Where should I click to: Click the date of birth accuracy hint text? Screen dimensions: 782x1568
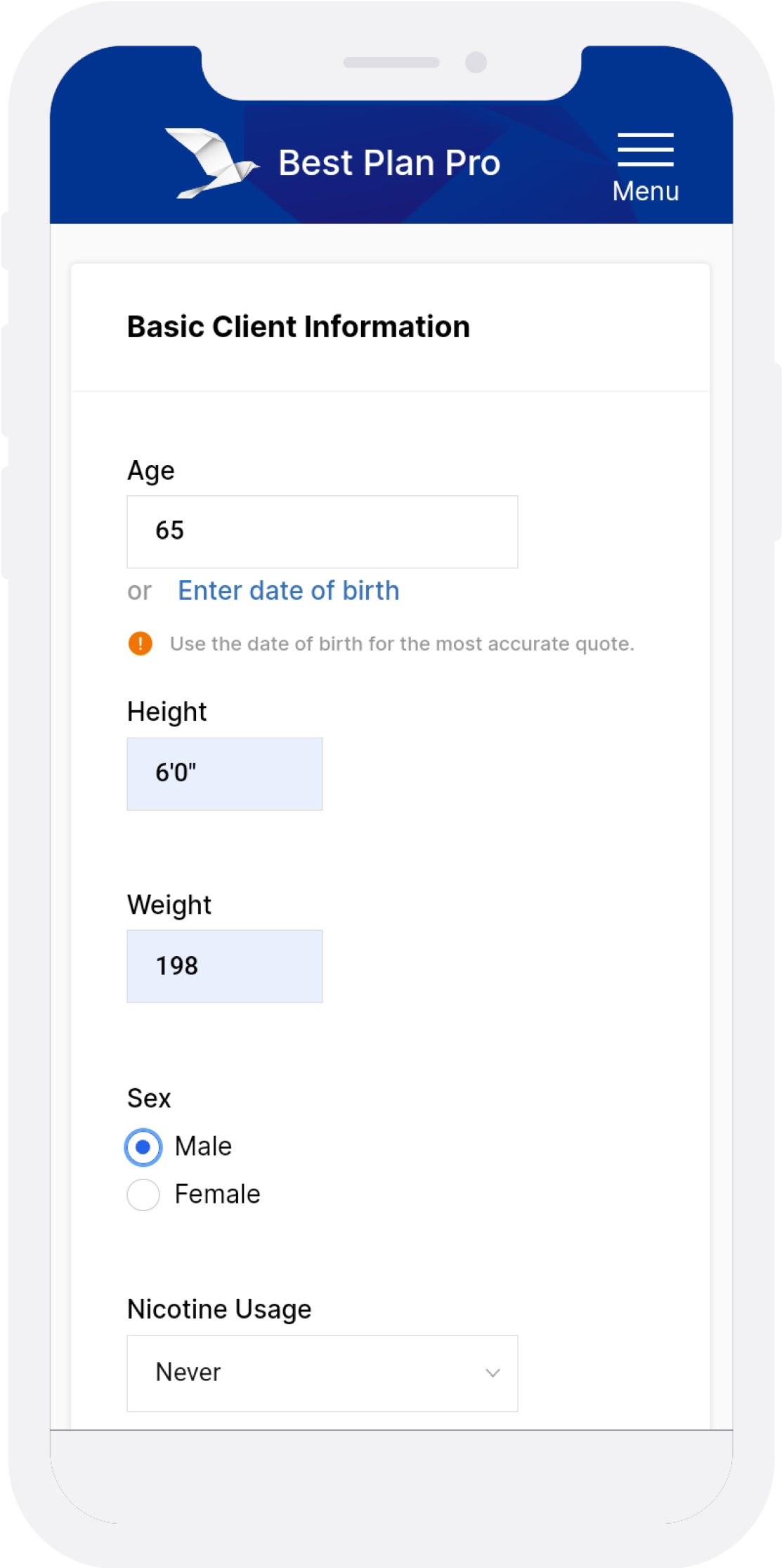pyautogui.click(x=402, y=643)
